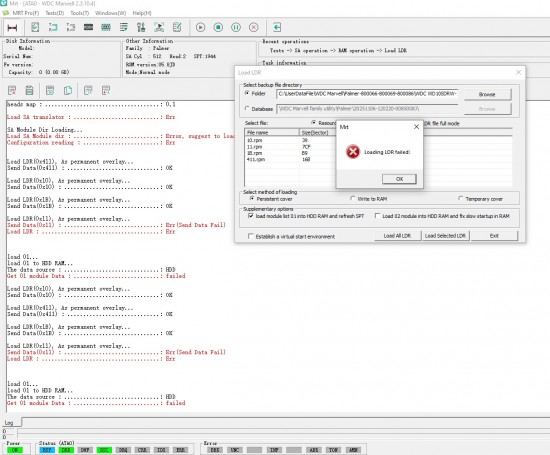550x455 pixels.
Task: Select the Database radio button
Action: pyautogui.click(x=247, y=109)
